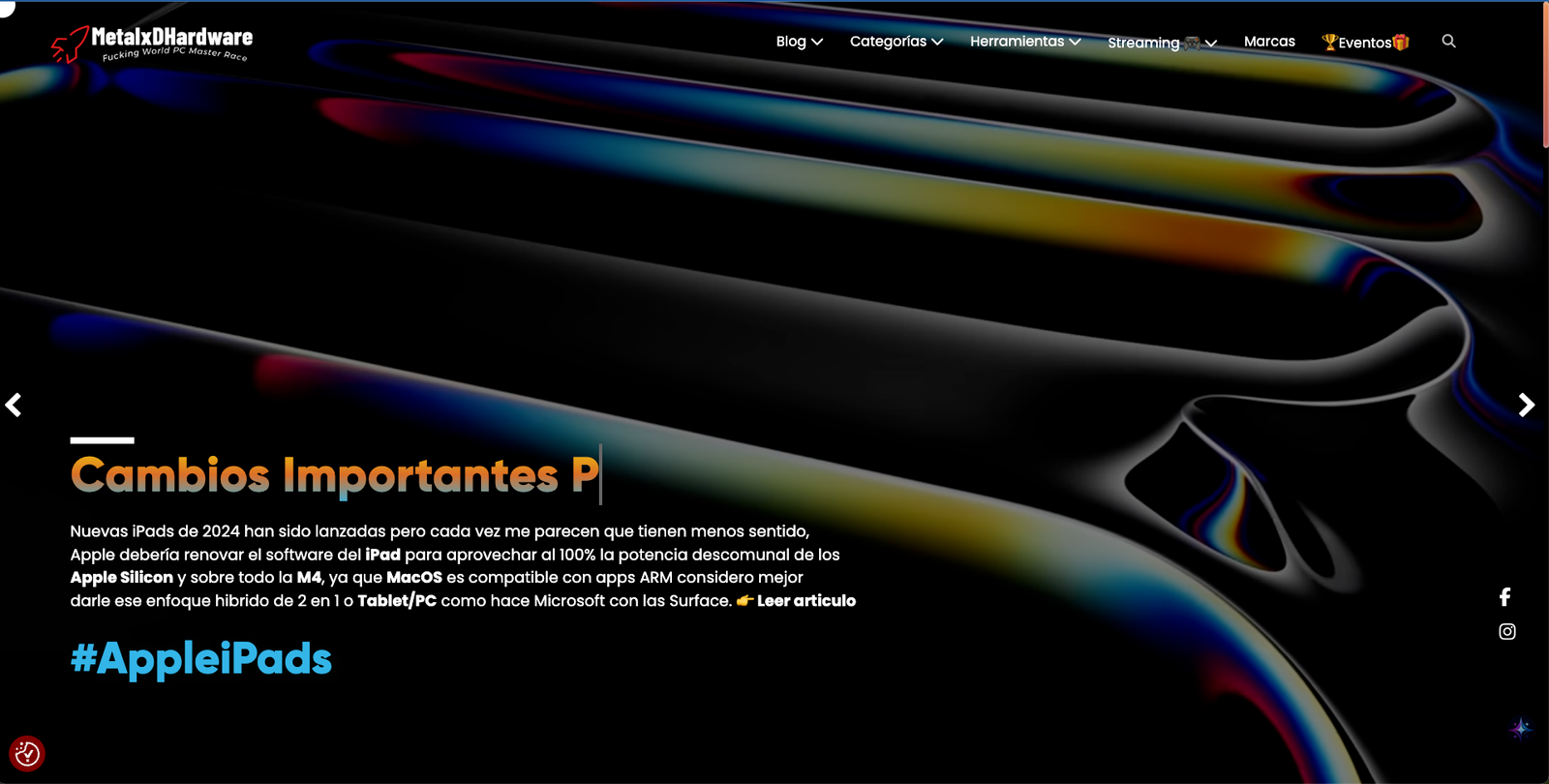
Task: Expand the Blog menu
Action: tap(799, 42)
